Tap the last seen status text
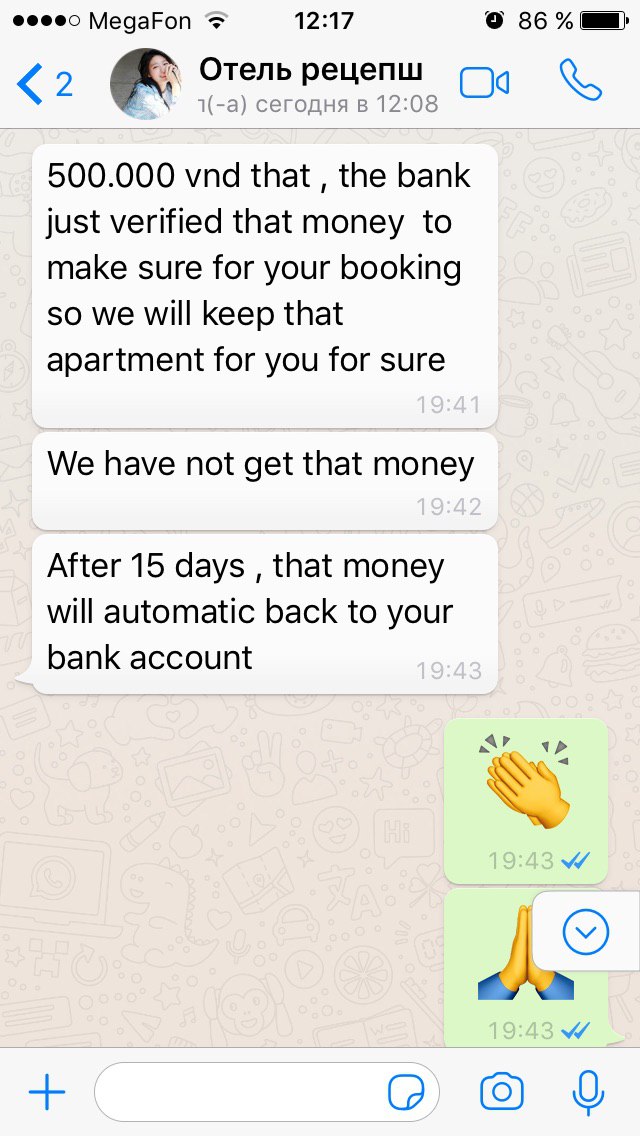640x1136 pixels. 318,104
